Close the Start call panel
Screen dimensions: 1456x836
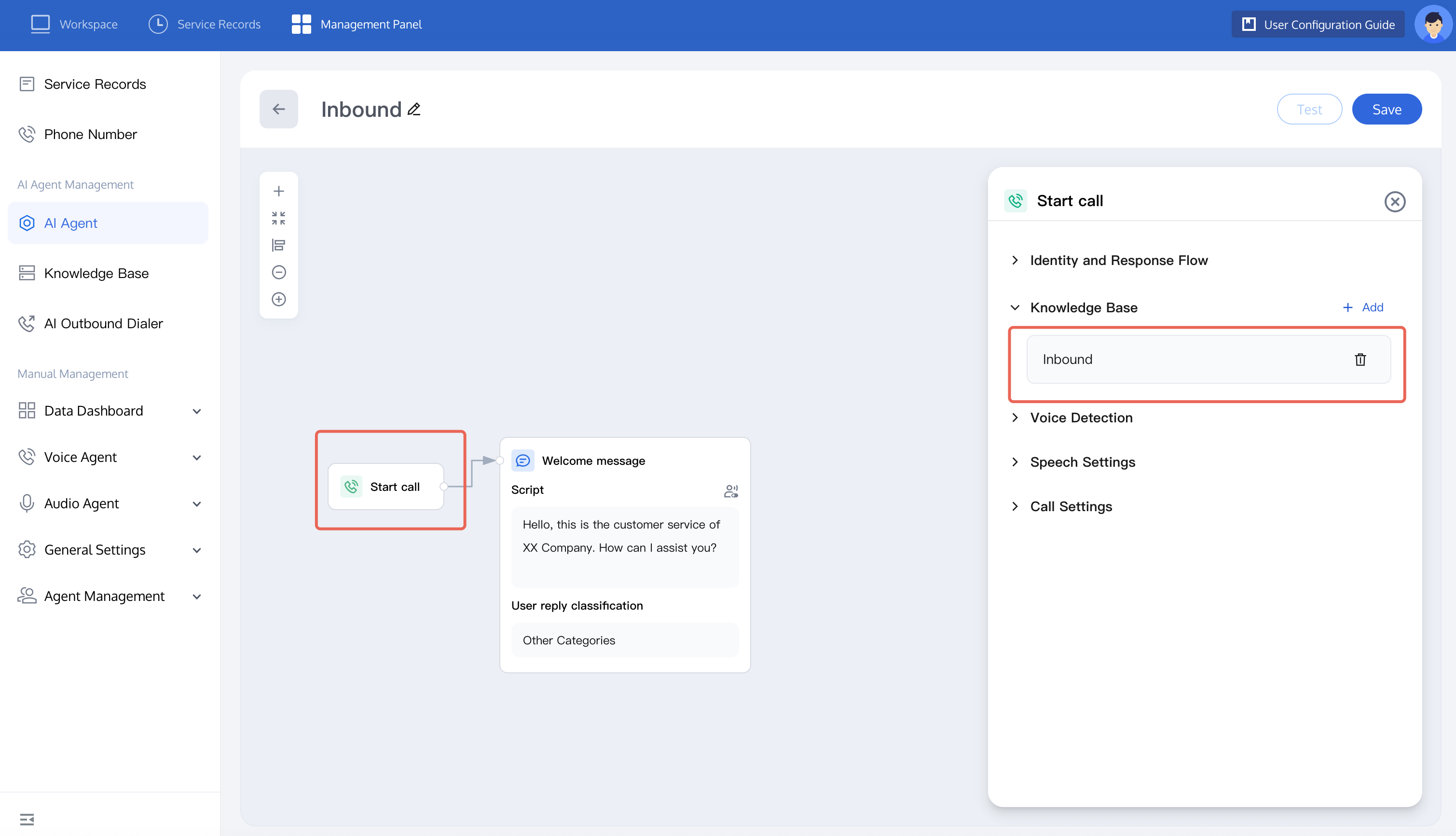pos(1394,202)
